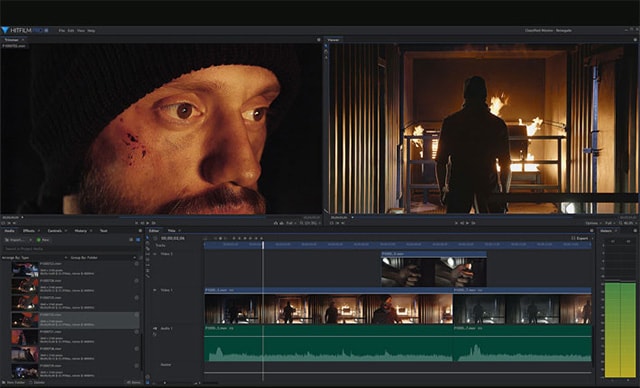Open the Viewer Options dropdown
This screenshot has width=640, height=388.
[593, 223]
